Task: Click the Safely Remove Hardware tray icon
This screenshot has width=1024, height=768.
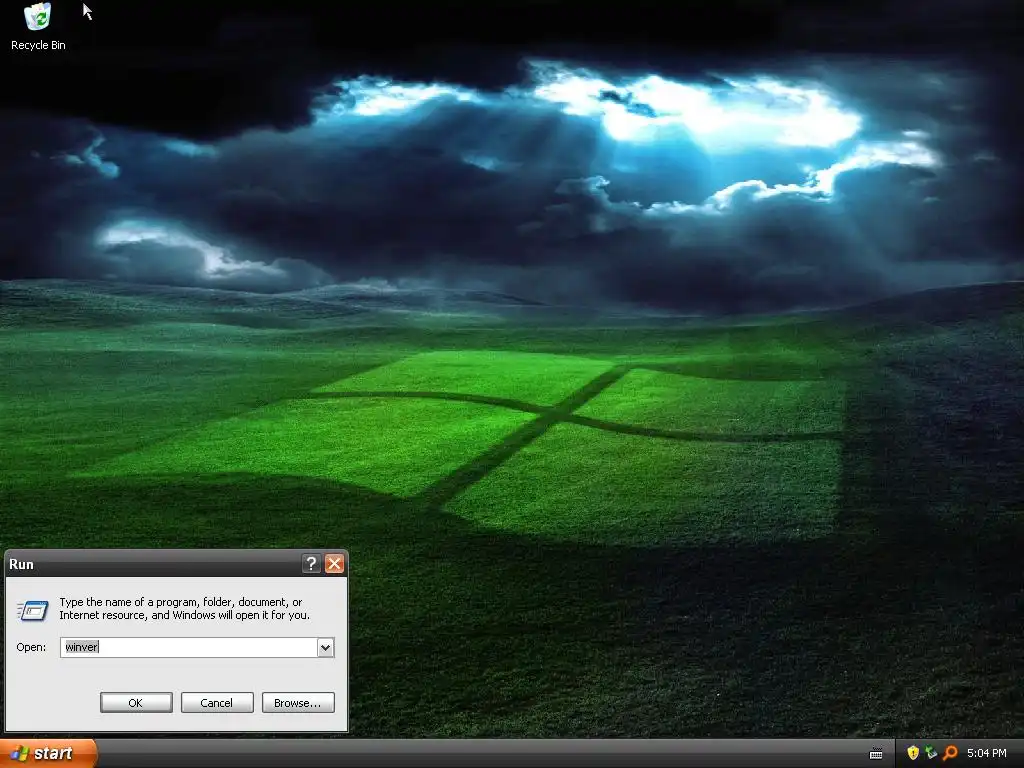Action: (x=931, y=753)
